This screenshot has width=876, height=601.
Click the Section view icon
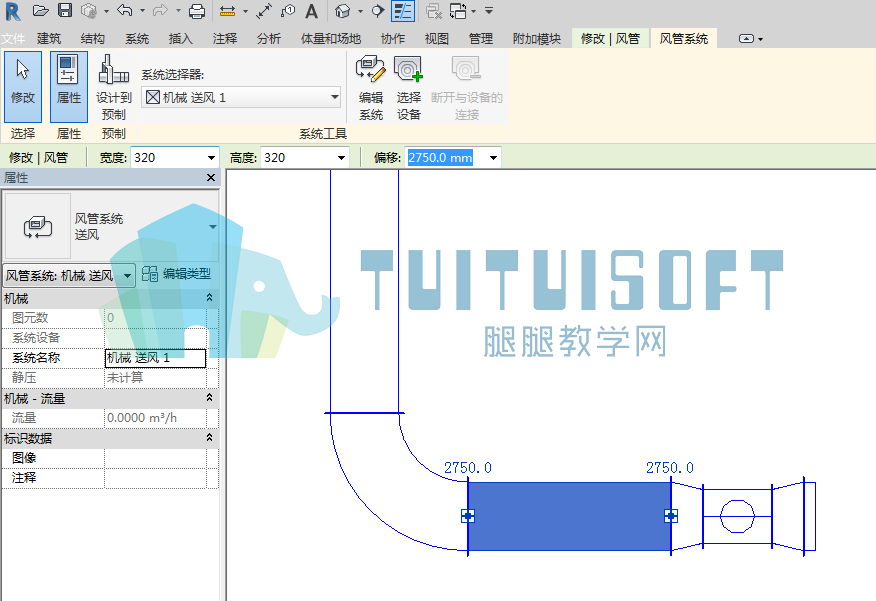[378, 11]
